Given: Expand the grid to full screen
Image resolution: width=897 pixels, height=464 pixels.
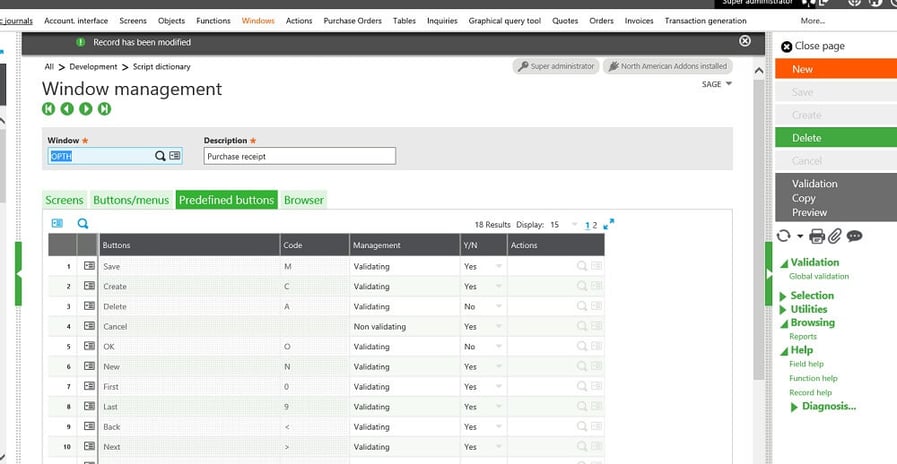Looking at the screenshot, I should coord(609,224).
